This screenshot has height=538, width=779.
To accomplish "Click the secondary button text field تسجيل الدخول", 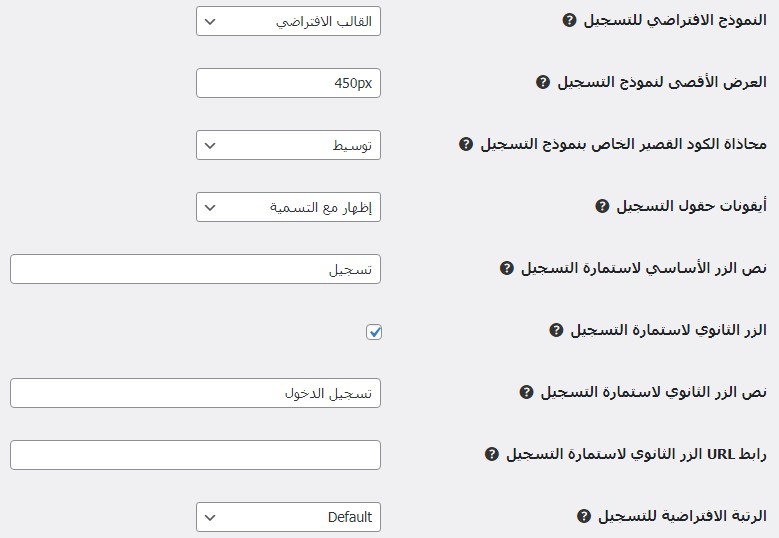I will [195, 393].
